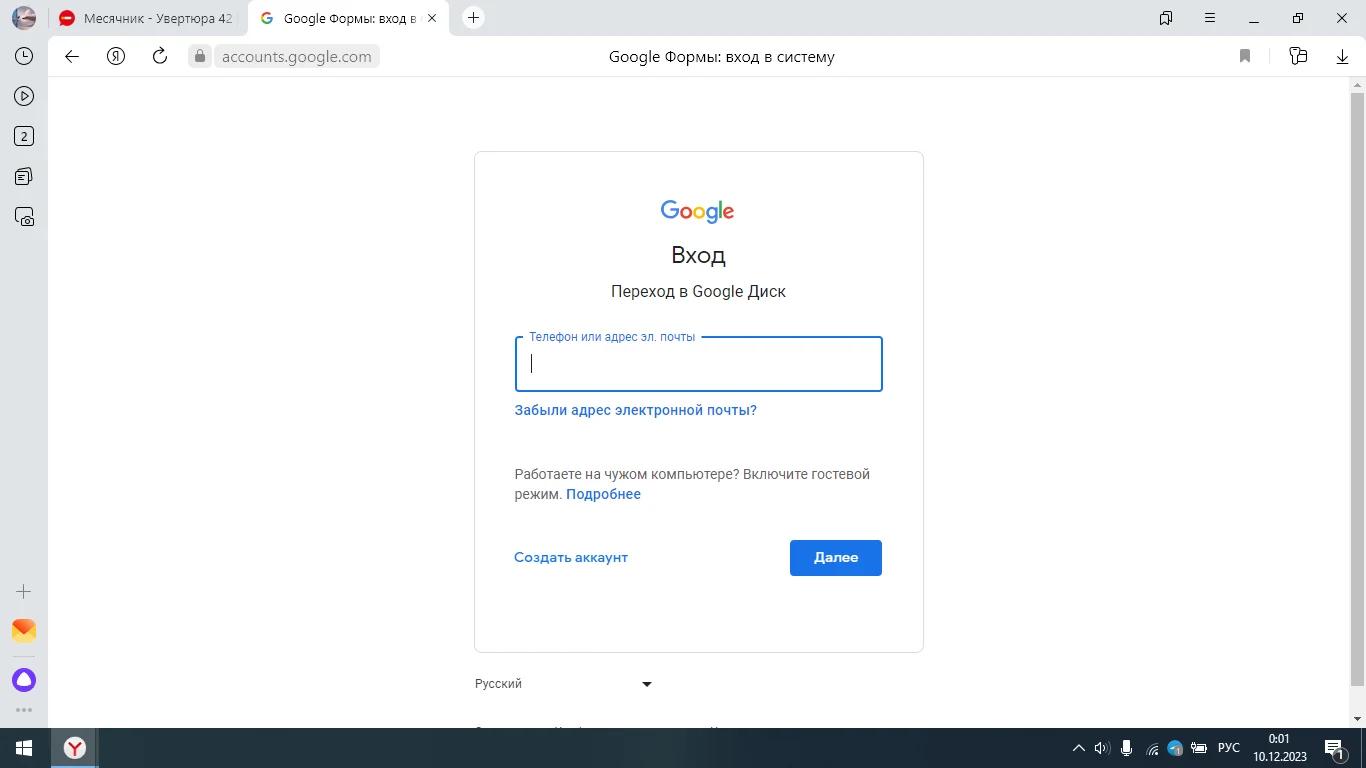Open the Забыли адрес электронной почты link
The height and width of the screenshot is (768, 1366).
click(635, 410)
